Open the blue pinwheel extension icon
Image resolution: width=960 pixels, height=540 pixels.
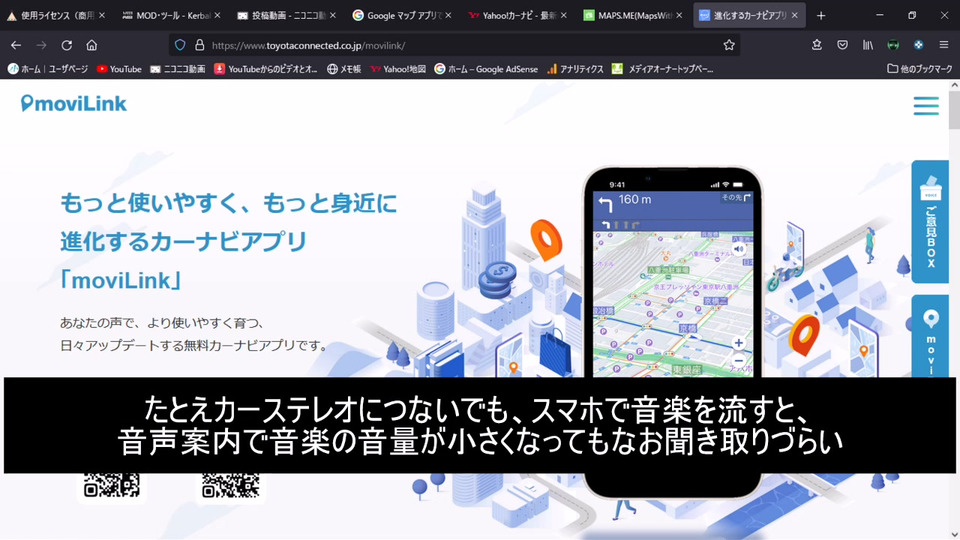918,45
